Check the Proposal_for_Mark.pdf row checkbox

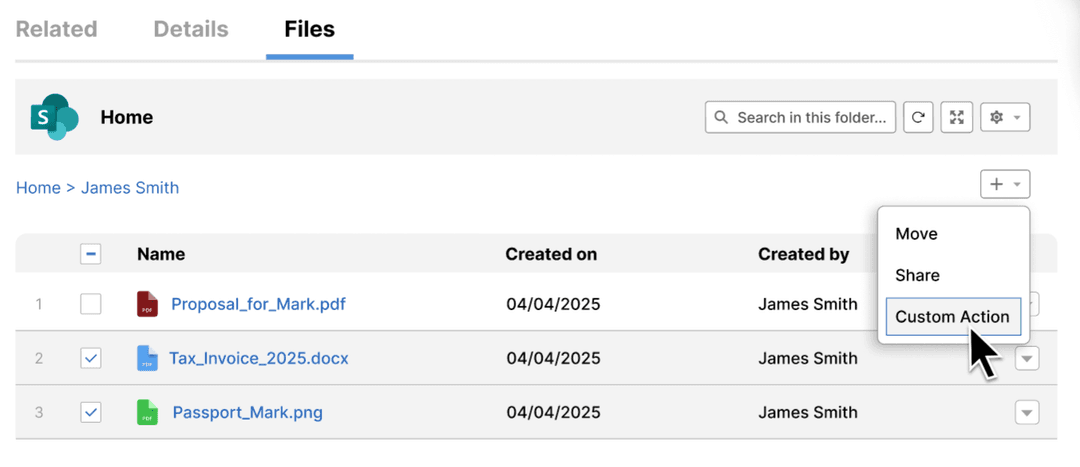[x=91, y=304]
